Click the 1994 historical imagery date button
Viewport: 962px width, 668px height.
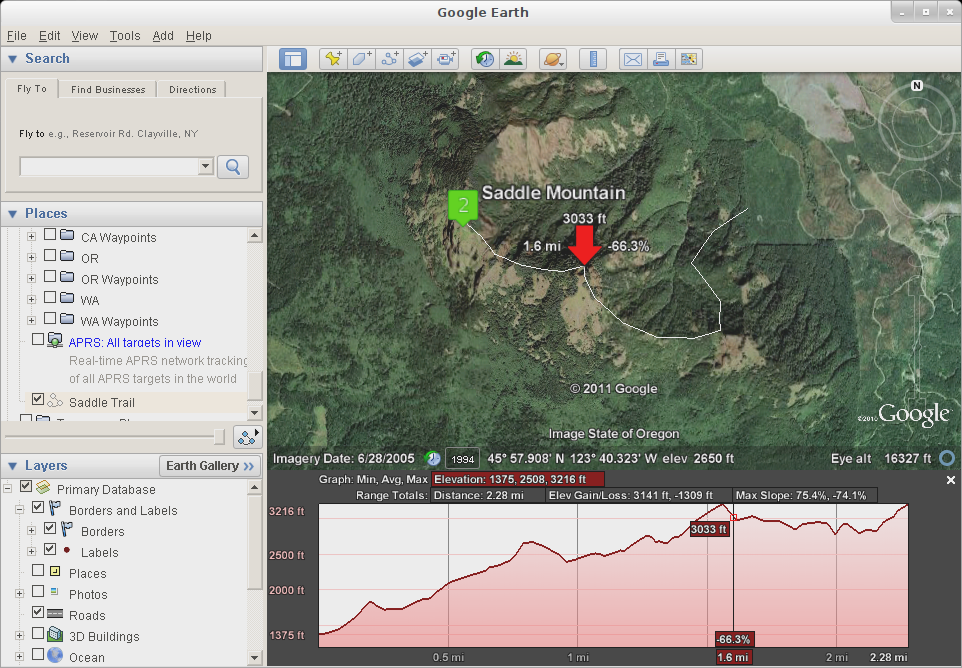click(463, 459)
